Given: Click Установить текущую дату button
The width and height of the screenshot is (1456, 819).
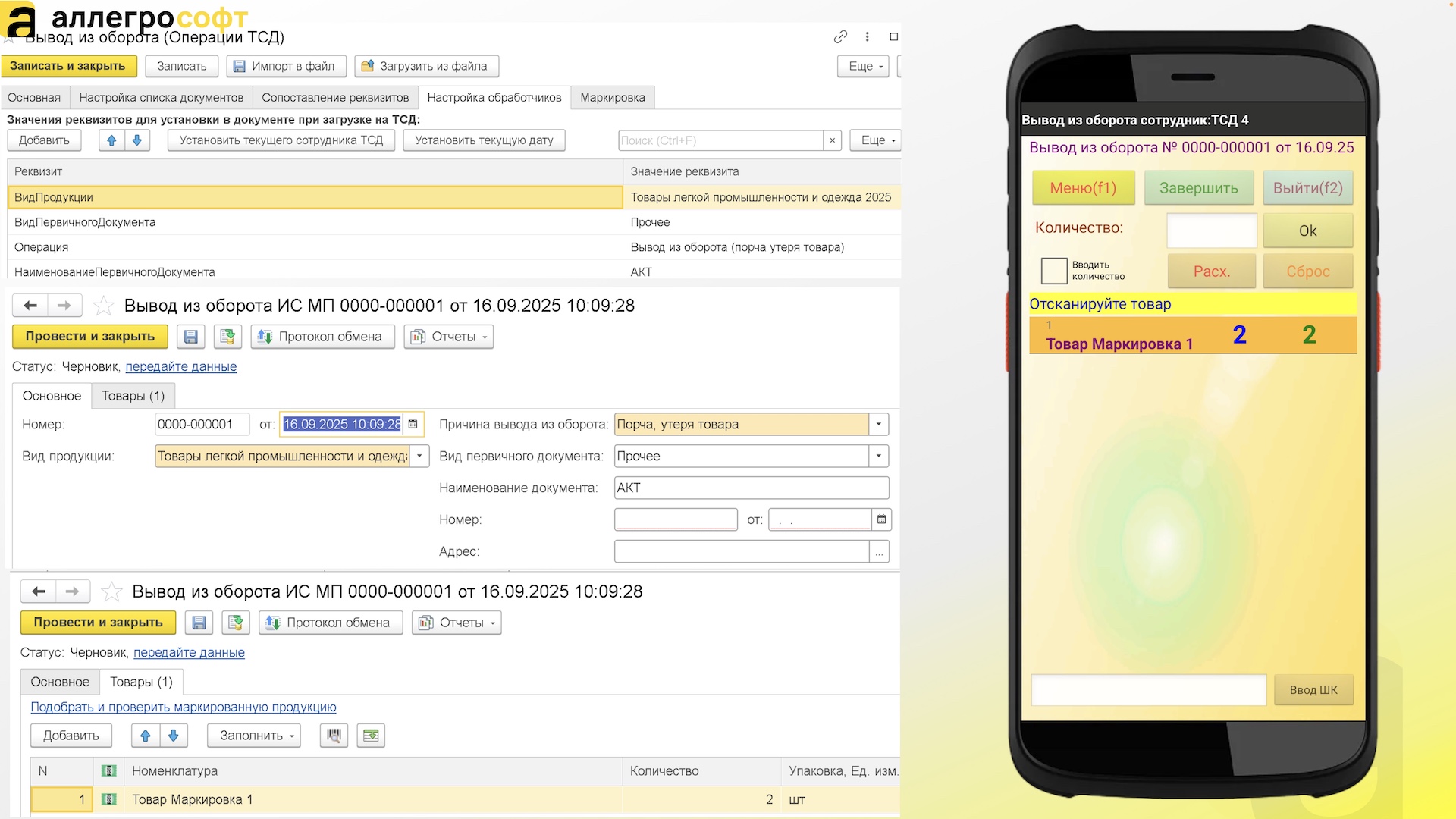Looking at the screenshot, I should 484,140.
